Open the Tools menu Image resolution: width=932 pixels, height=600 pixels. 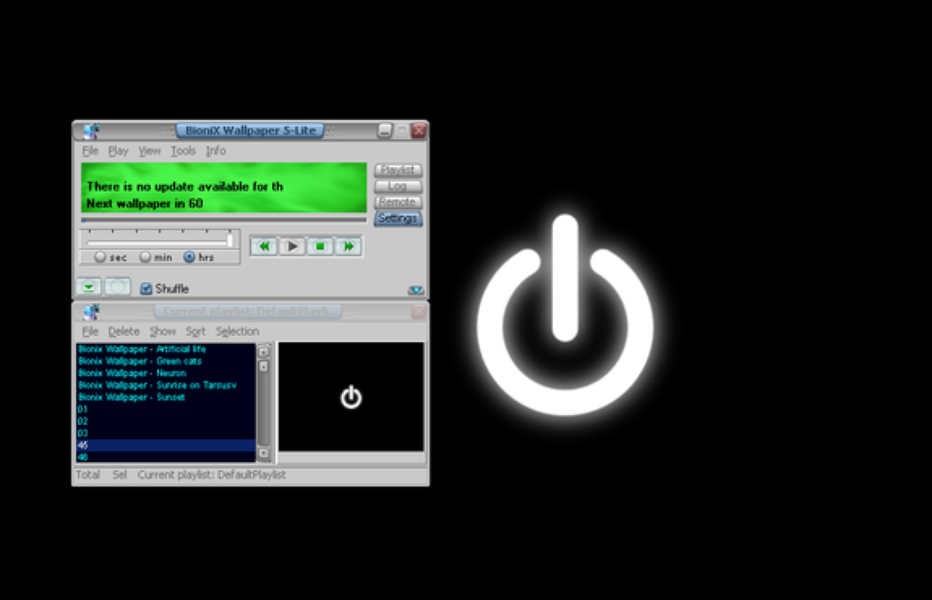click(x=183, y=151)
